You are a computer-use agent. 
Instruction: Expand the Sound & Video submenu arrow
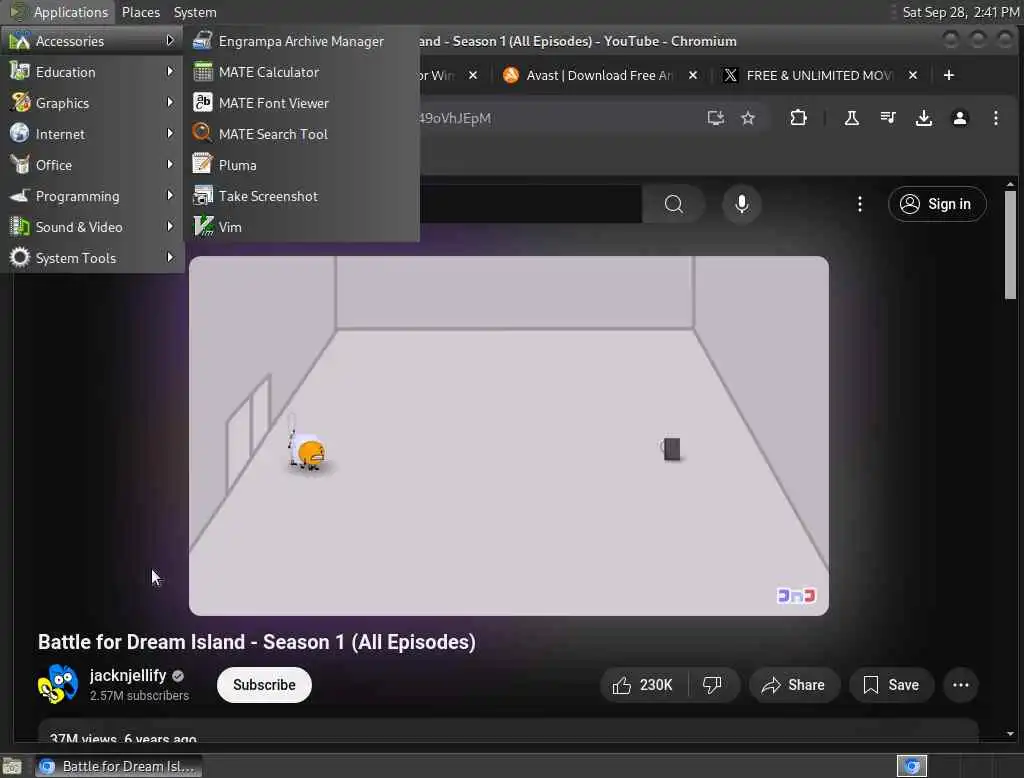click(170, 227)
